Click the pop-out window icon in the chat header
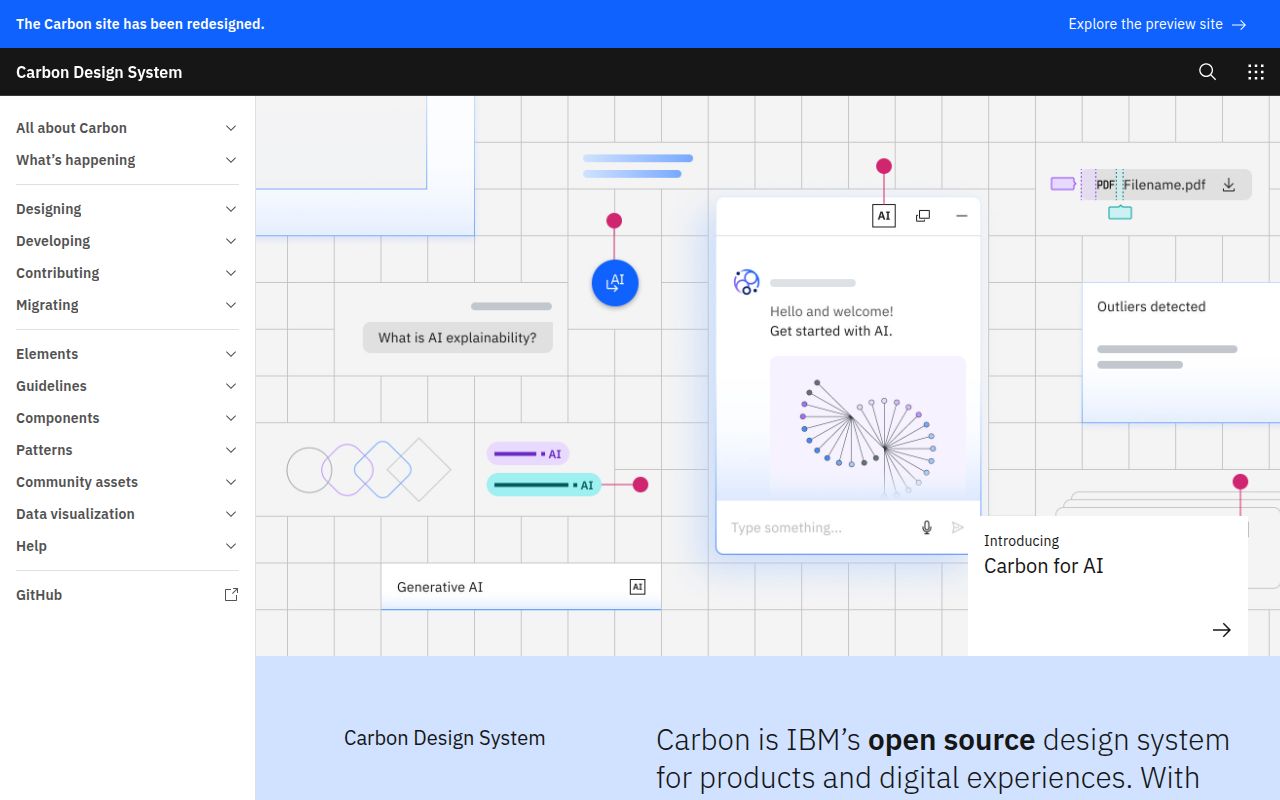The height and width of the screenshot is (800, 1280). [923, 216]
